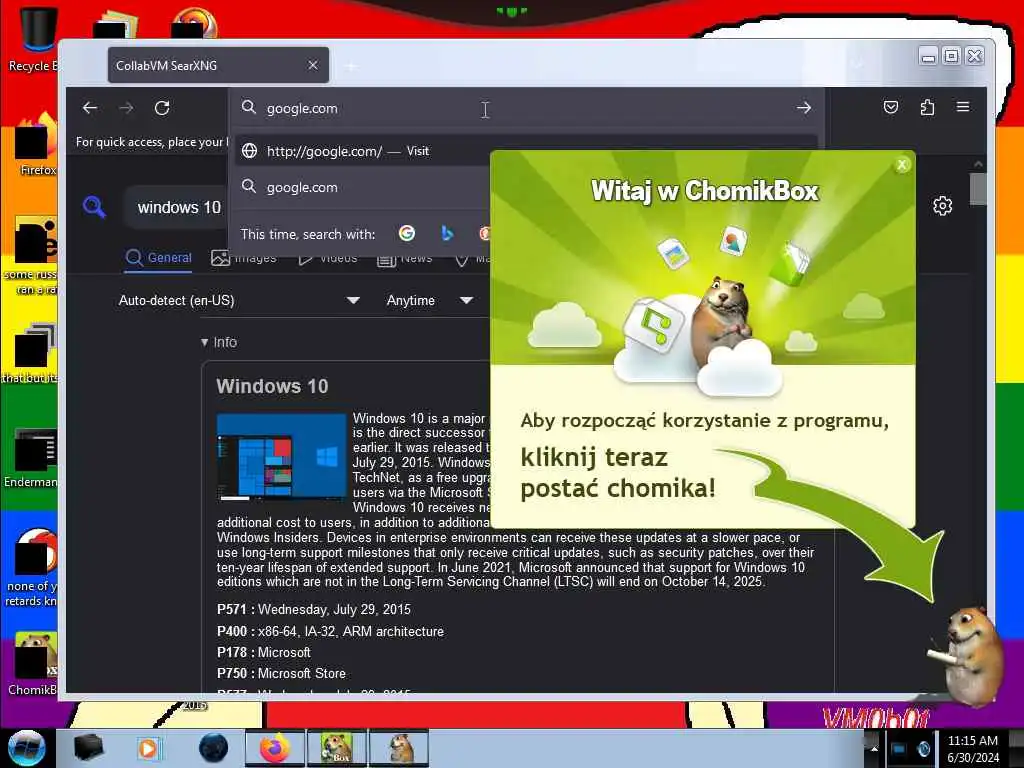
Task: Open the Save to Pocket icon
Action: [891, 107]
